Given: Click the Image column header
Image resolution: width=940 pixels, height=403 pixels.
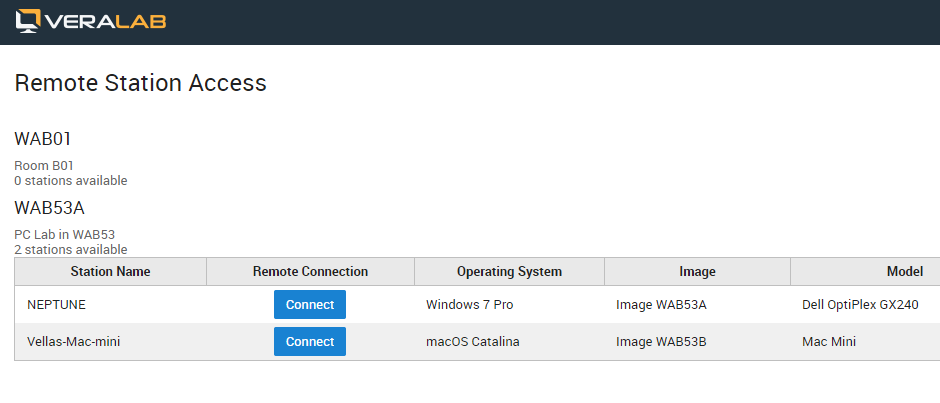Looking at the screenshot, I should coord(697,272).
